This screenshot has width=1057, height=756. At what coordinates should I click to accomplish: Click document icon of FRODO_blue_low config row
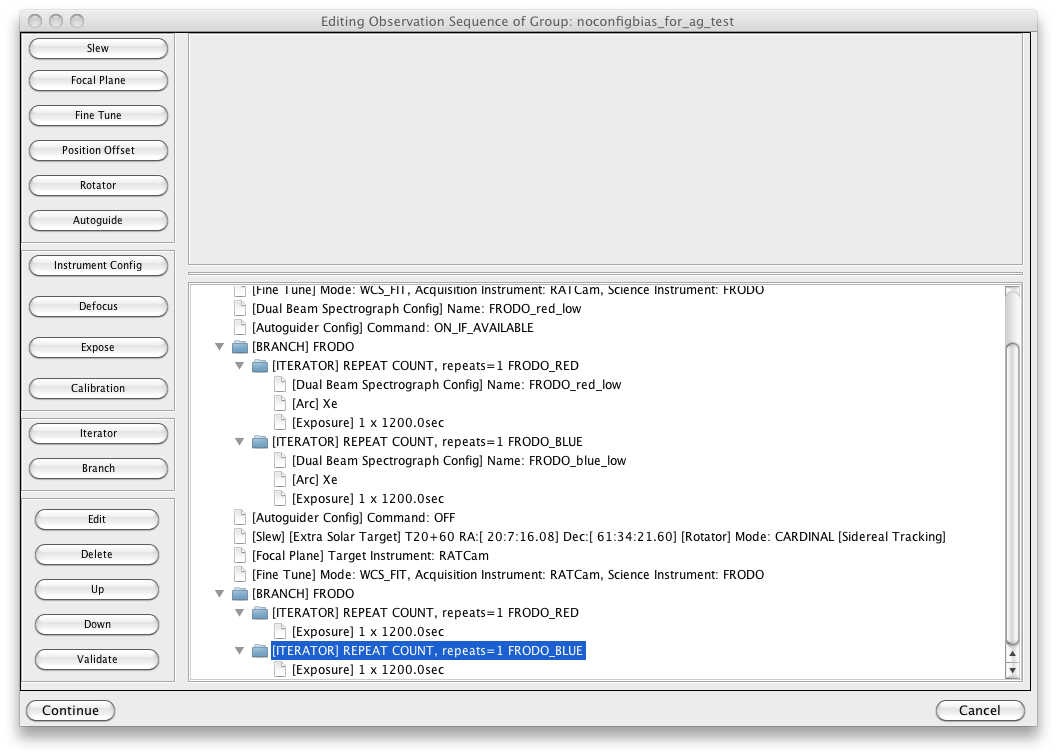[x=280, y=461]
